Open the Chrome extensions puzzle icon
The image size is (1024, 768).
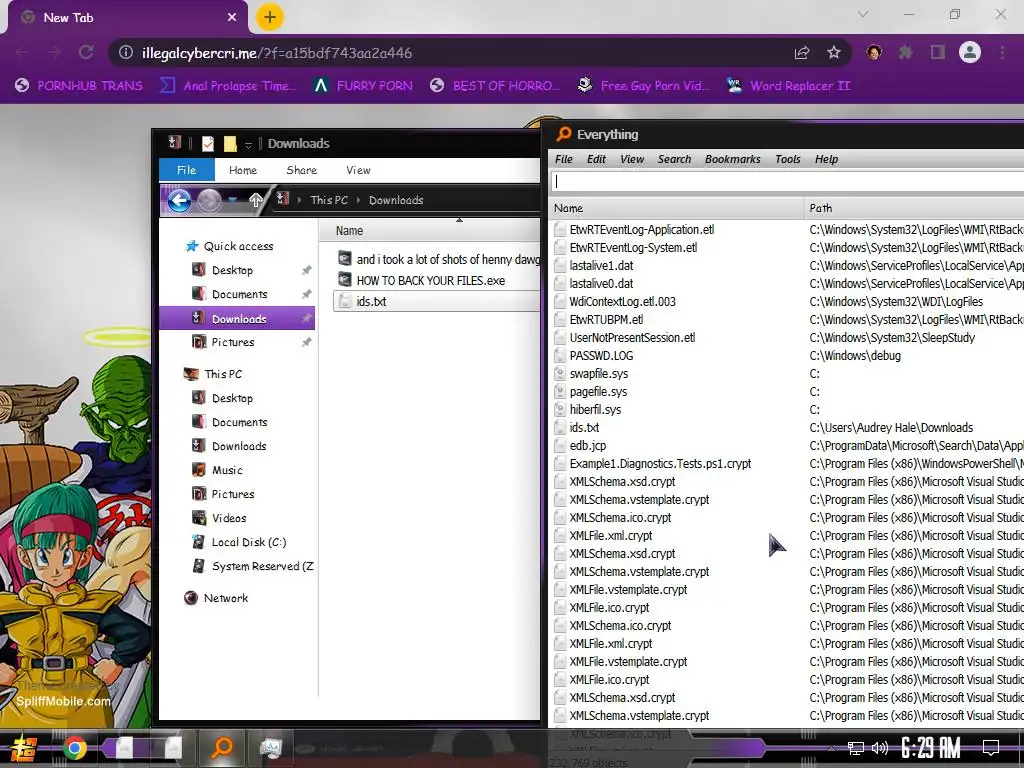point(905,53)
